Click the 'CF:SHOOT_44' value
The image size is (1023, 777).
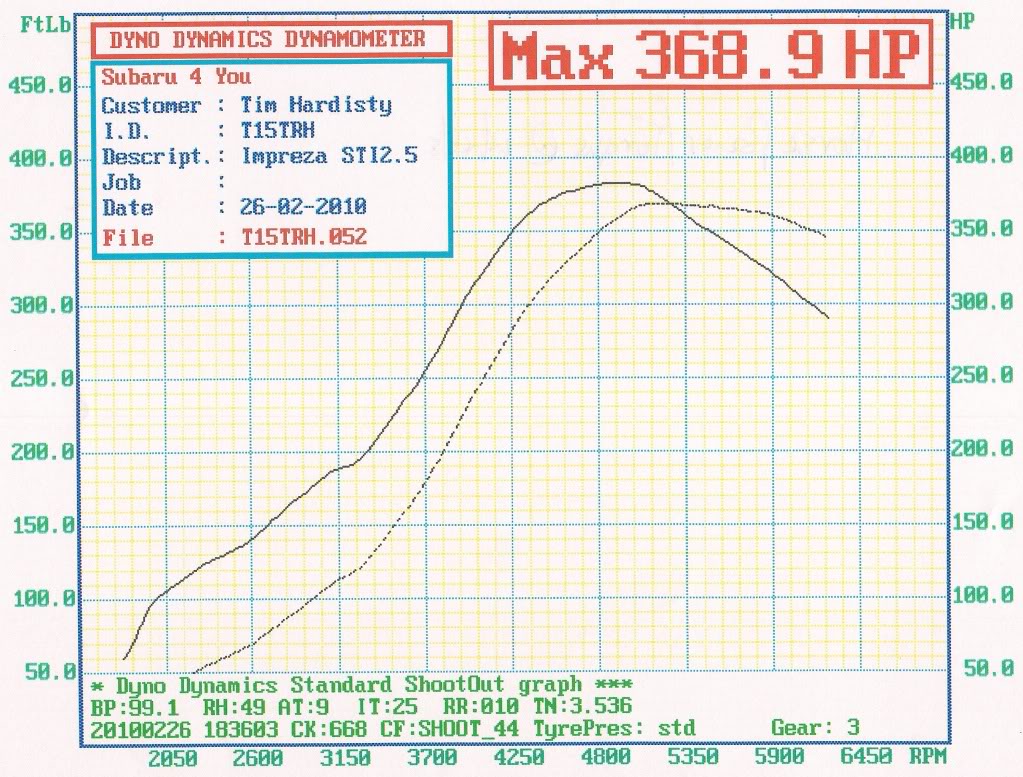[x=450, y=728]
